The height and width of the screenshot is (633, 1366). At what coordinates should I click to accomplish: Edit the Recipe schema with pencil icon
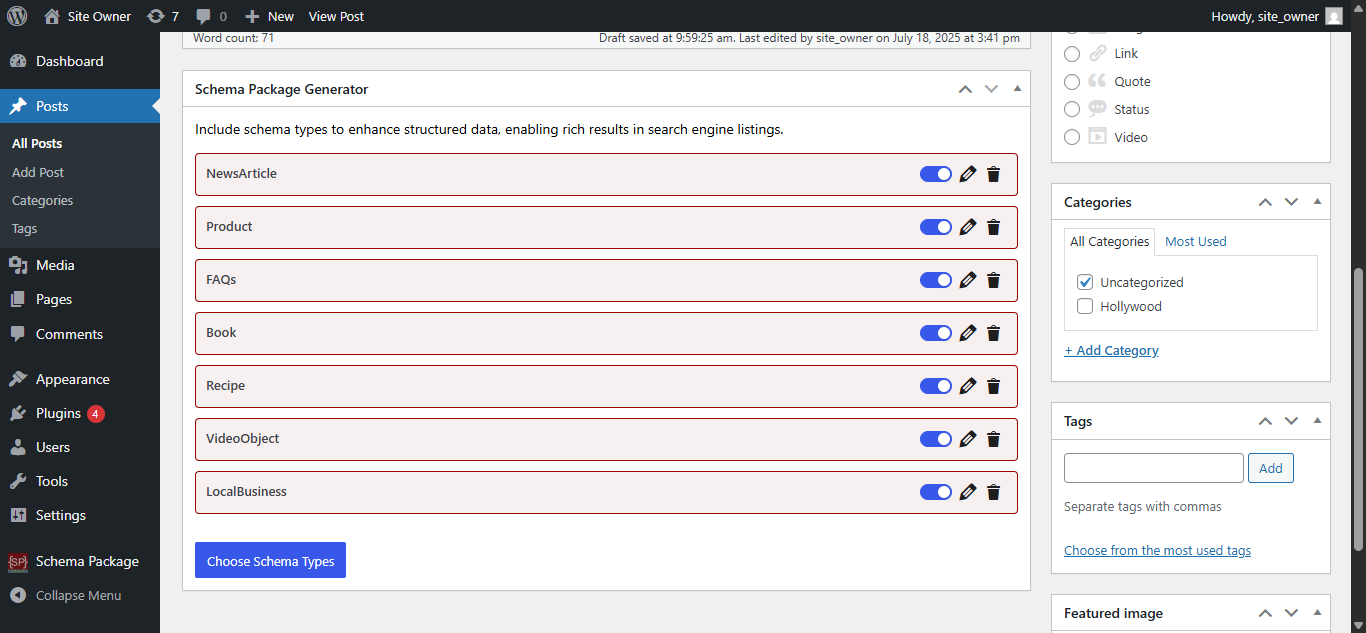pyautogui.click(x=967, y=386)
